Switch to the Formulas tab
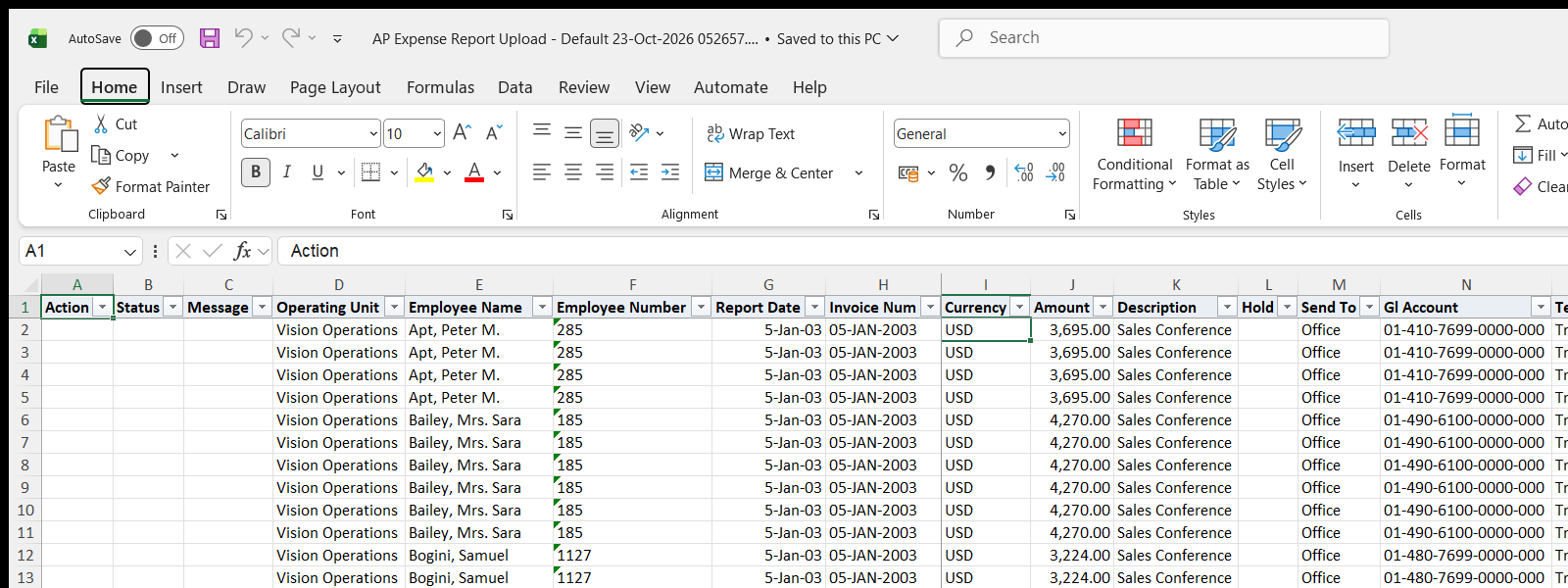The width and height of the screenshot is (1568, 588). point(440,87)
